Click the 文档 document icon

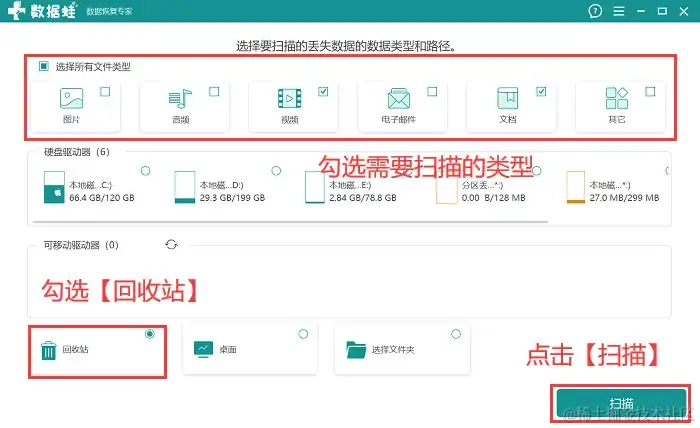coord(508,98)
